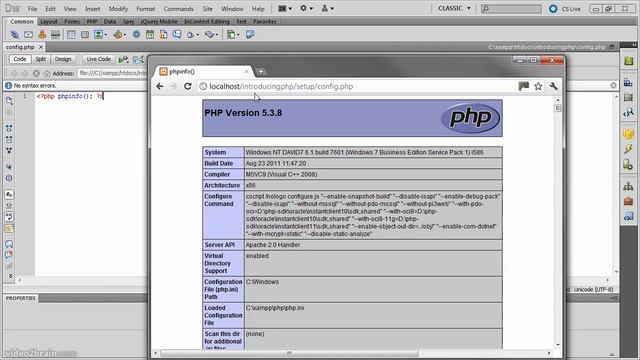Click the Select Parent Tag icon
The image size is (640, 360).
click(9, 167)
